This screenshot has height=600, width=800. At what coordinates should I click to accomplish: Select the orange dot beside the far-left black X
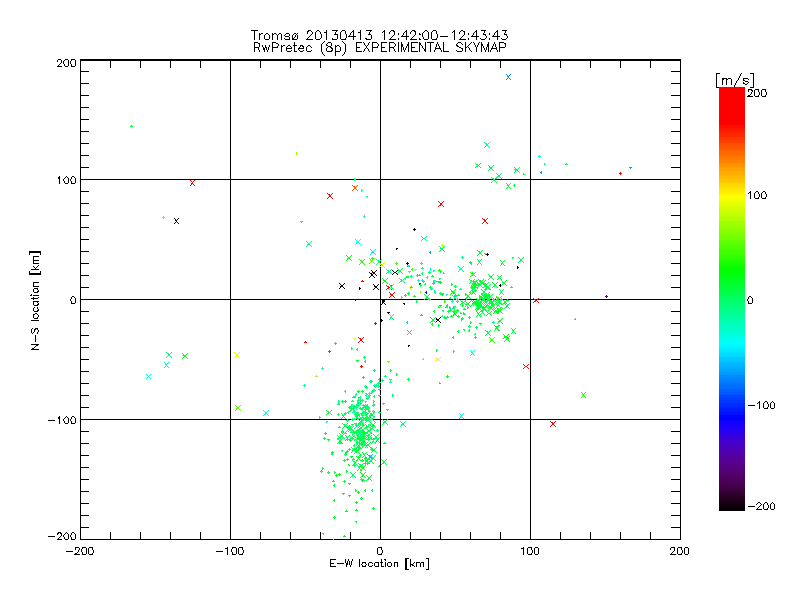(x=163, y=218)
